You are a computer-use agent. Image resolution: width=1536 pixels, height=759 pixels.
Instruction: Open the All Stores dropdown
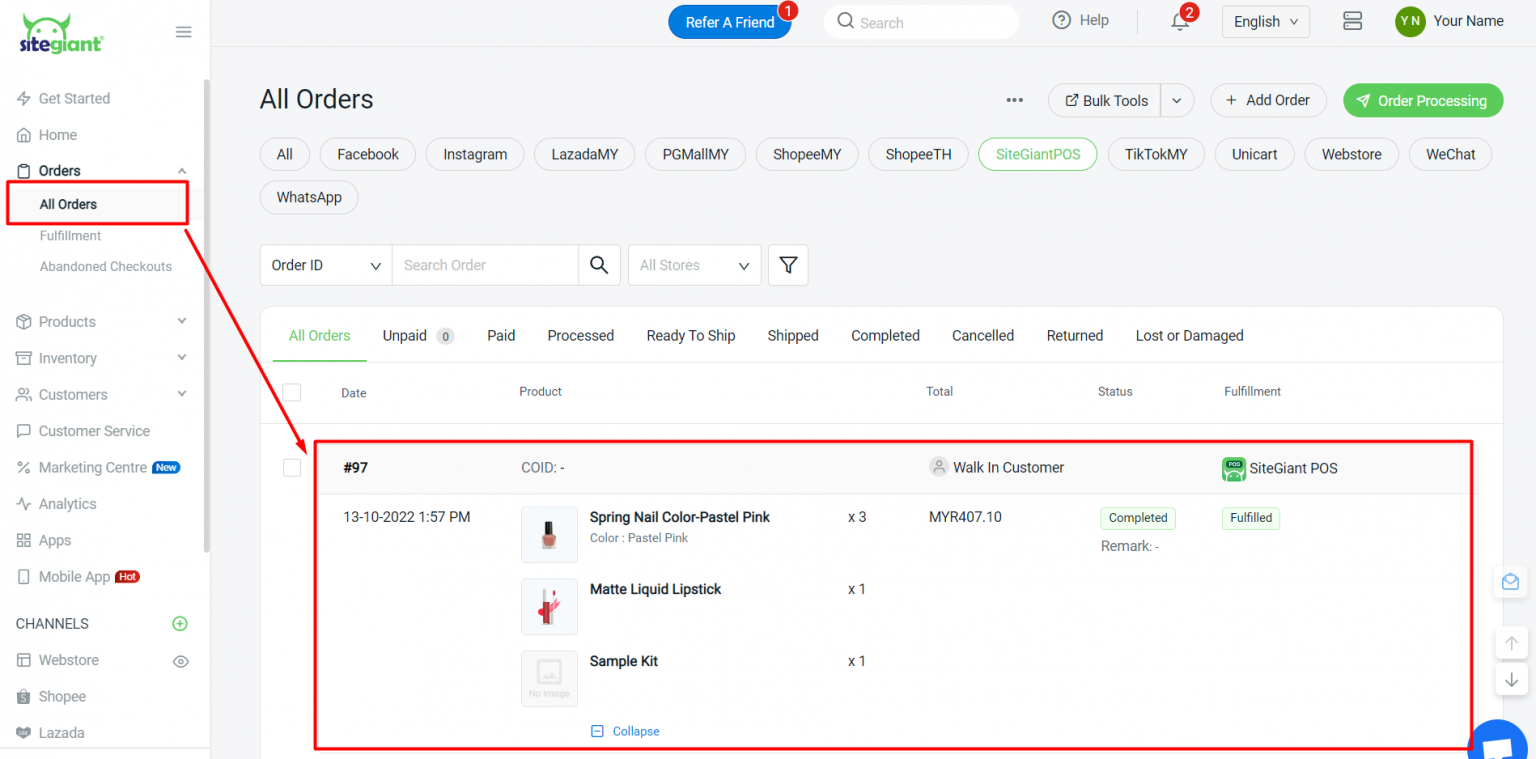(694, 264)
